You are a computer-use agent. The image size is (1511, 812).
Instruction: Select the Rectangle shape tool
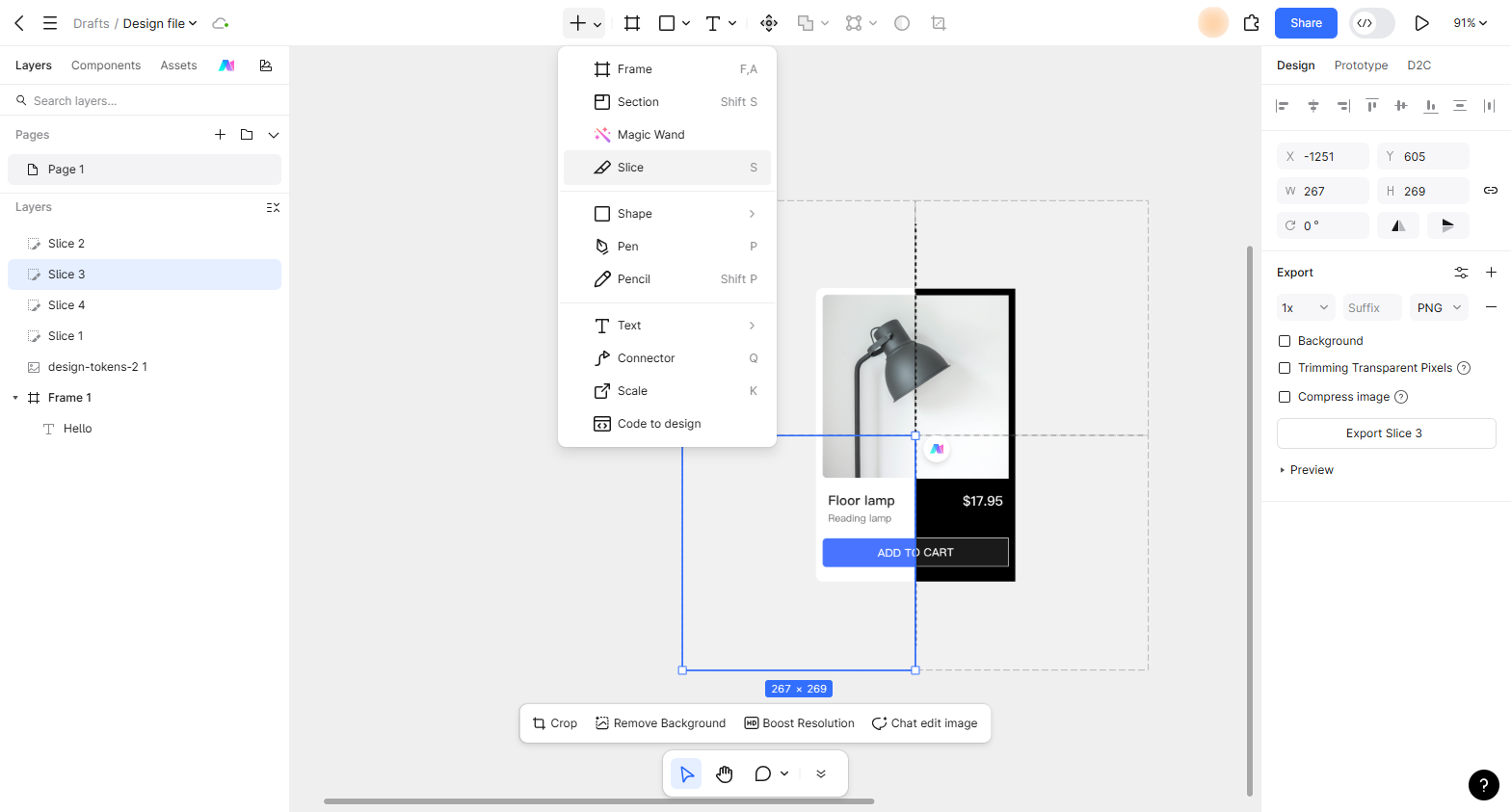(x=667, y=23)
